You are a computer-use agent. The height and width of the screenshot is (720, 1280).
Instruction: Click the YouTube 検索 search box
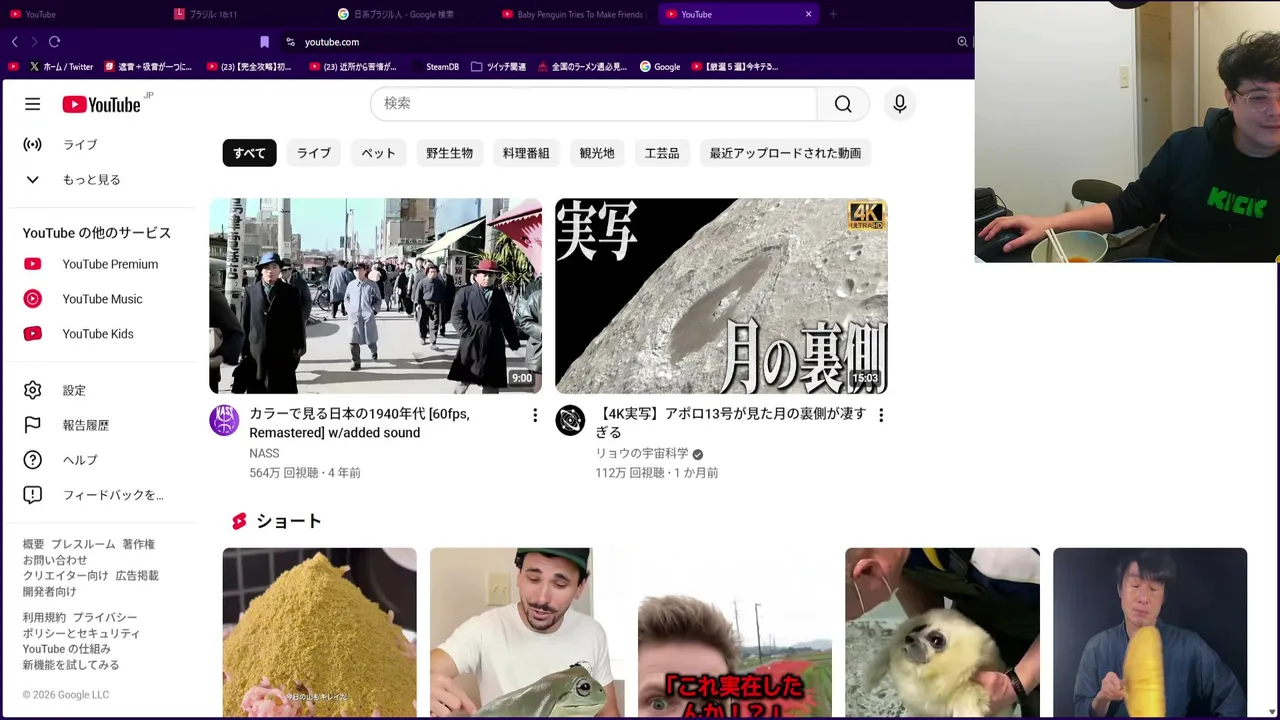pyautogui.click(x=593, y=104)
